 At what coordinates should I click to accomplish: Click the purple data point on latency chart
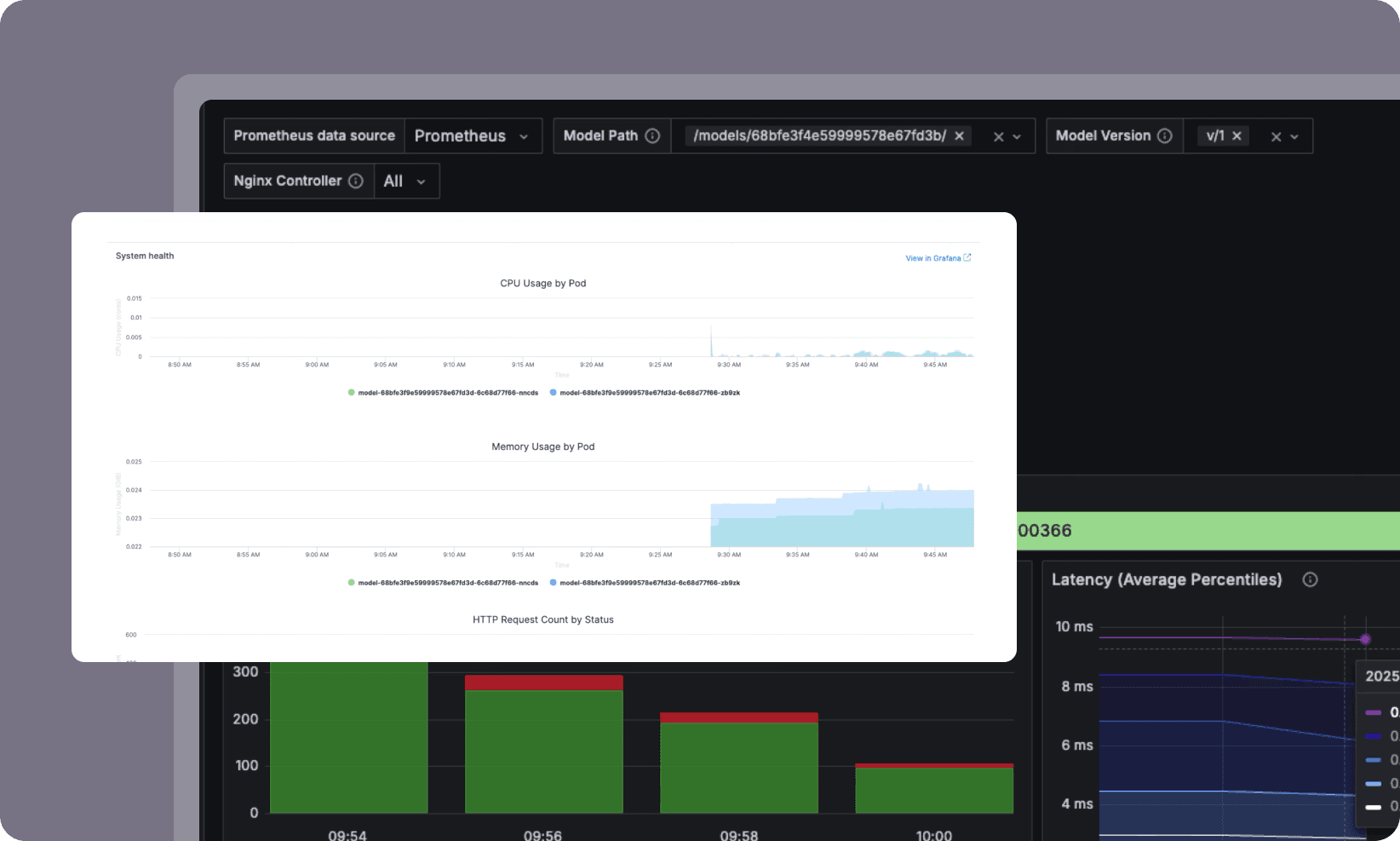[x=1365, y=639]
